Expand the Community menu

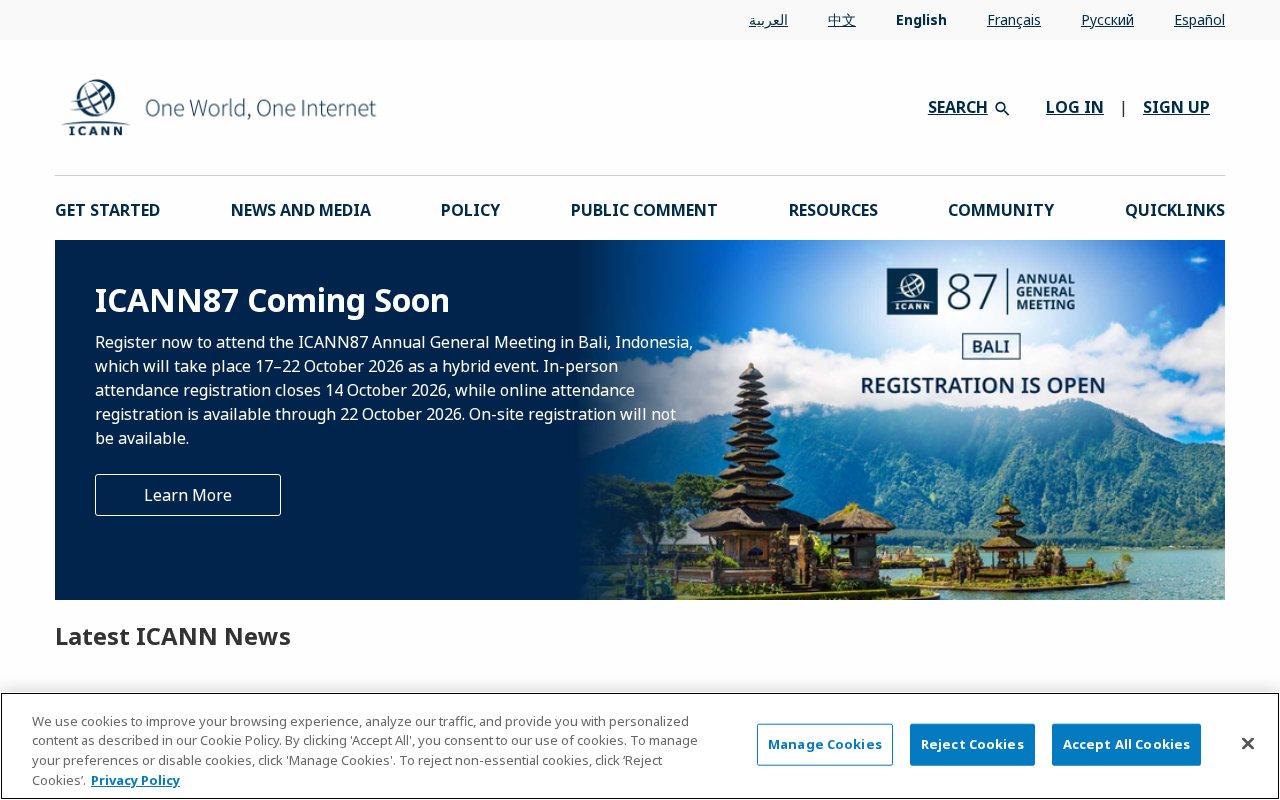[1001, 210]
